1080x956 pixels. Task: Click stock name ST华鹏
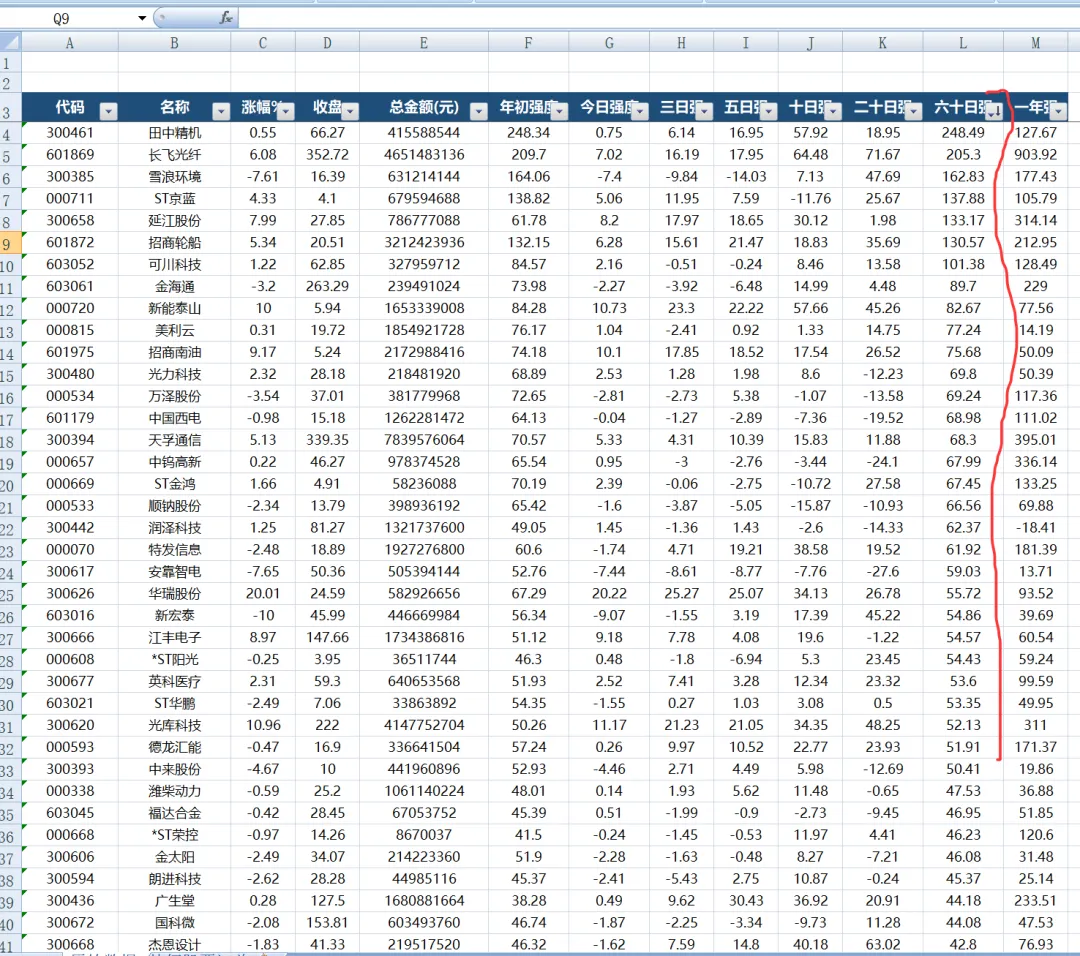(x=174, y=703)
